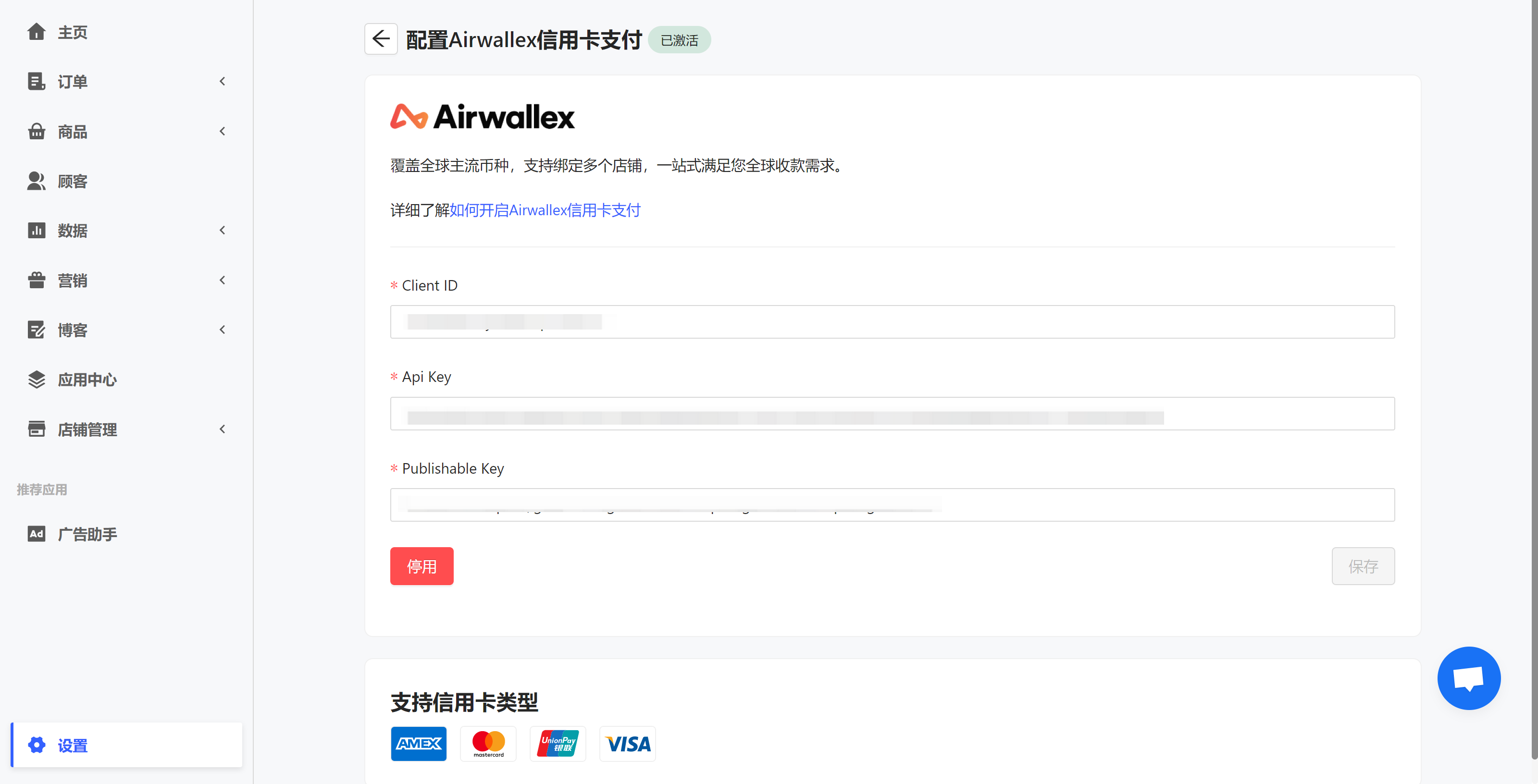The width and height of the screenshot is (1538, 784).
Task: Click the app center layers icon
Action: [37, 380]
